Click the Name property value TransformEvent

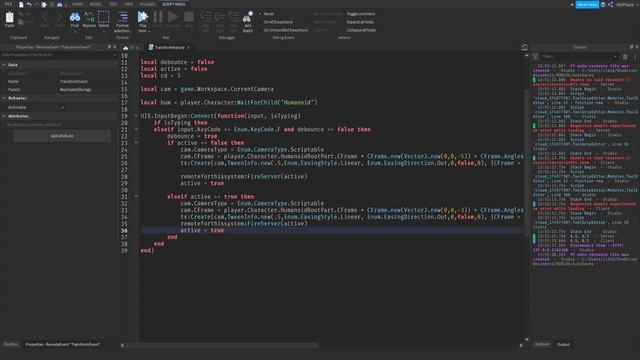(74, 82)
